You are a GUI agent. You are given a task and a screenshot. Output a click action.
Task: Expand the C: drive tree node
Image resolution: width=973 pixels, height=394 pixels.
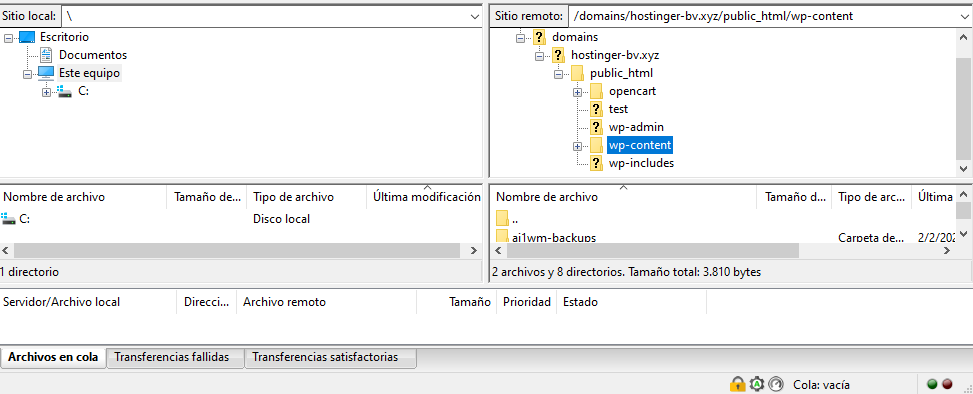[x=46, y=92]
